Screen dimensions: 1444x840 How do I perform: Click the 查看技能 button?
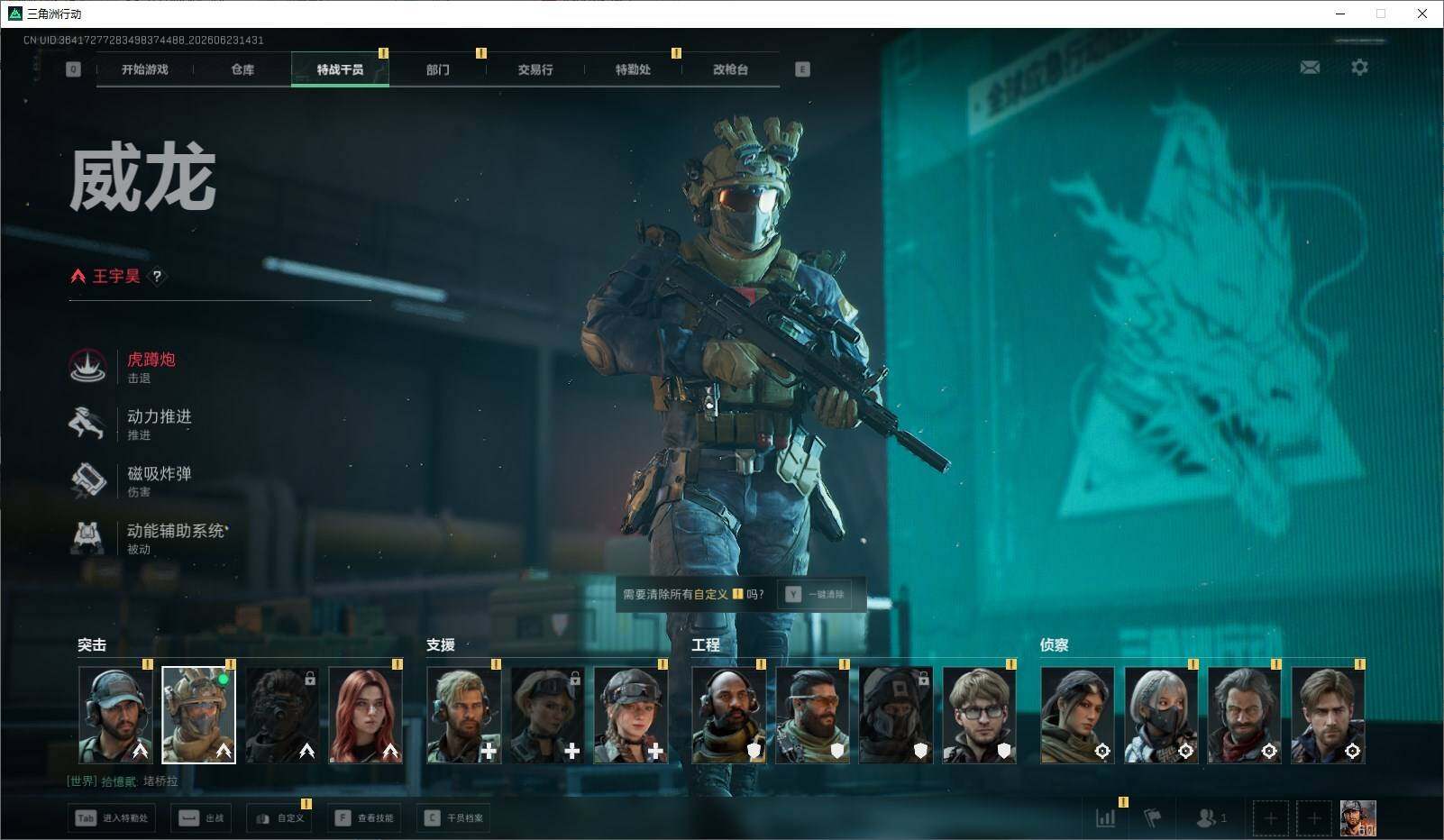click(x=365, y=818)
